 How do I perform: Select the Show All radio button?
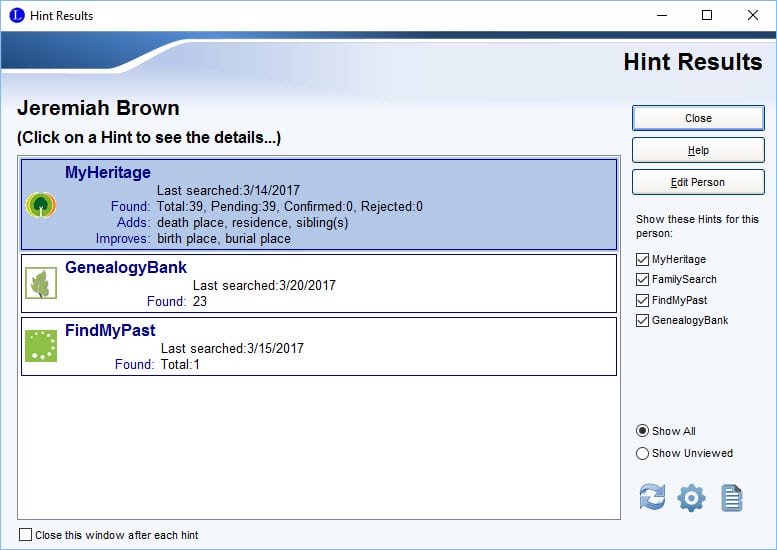point(642,431)
